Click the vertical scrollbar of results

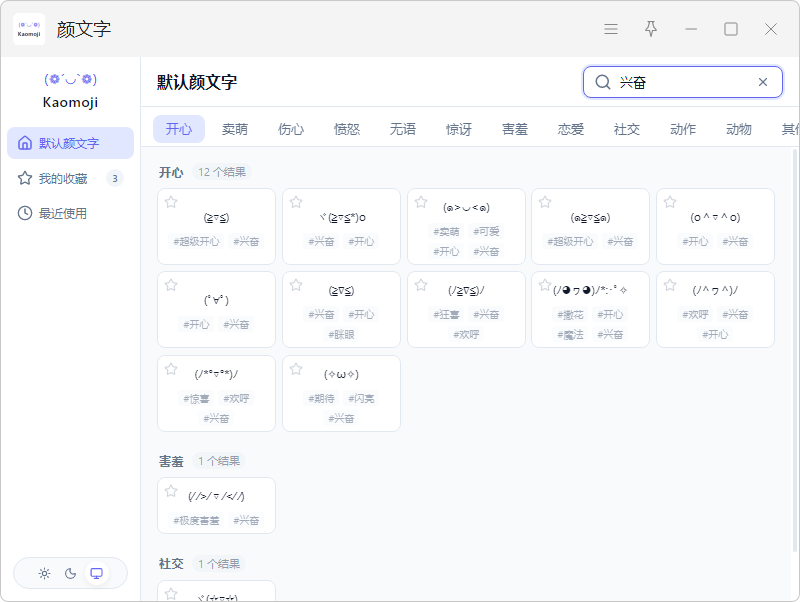point(795,349)
